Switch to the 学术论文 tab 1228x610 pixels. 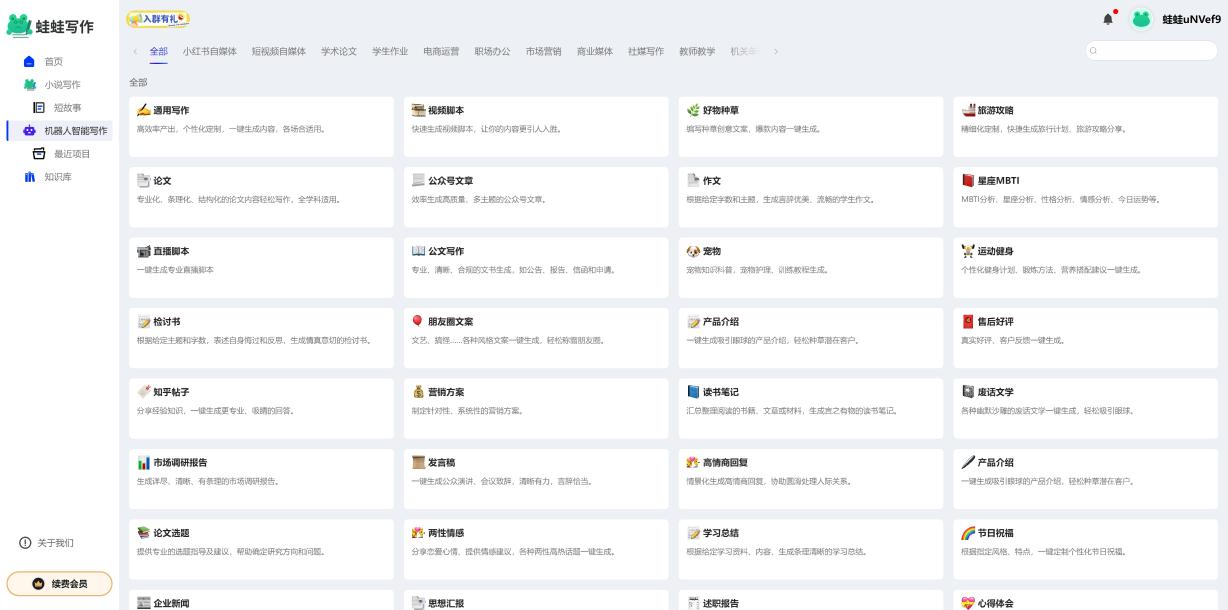338,51
